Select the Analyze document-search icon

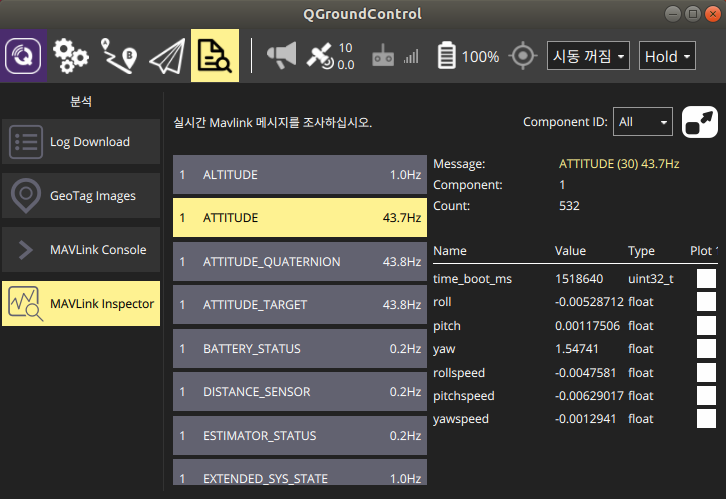pos(215,56)
